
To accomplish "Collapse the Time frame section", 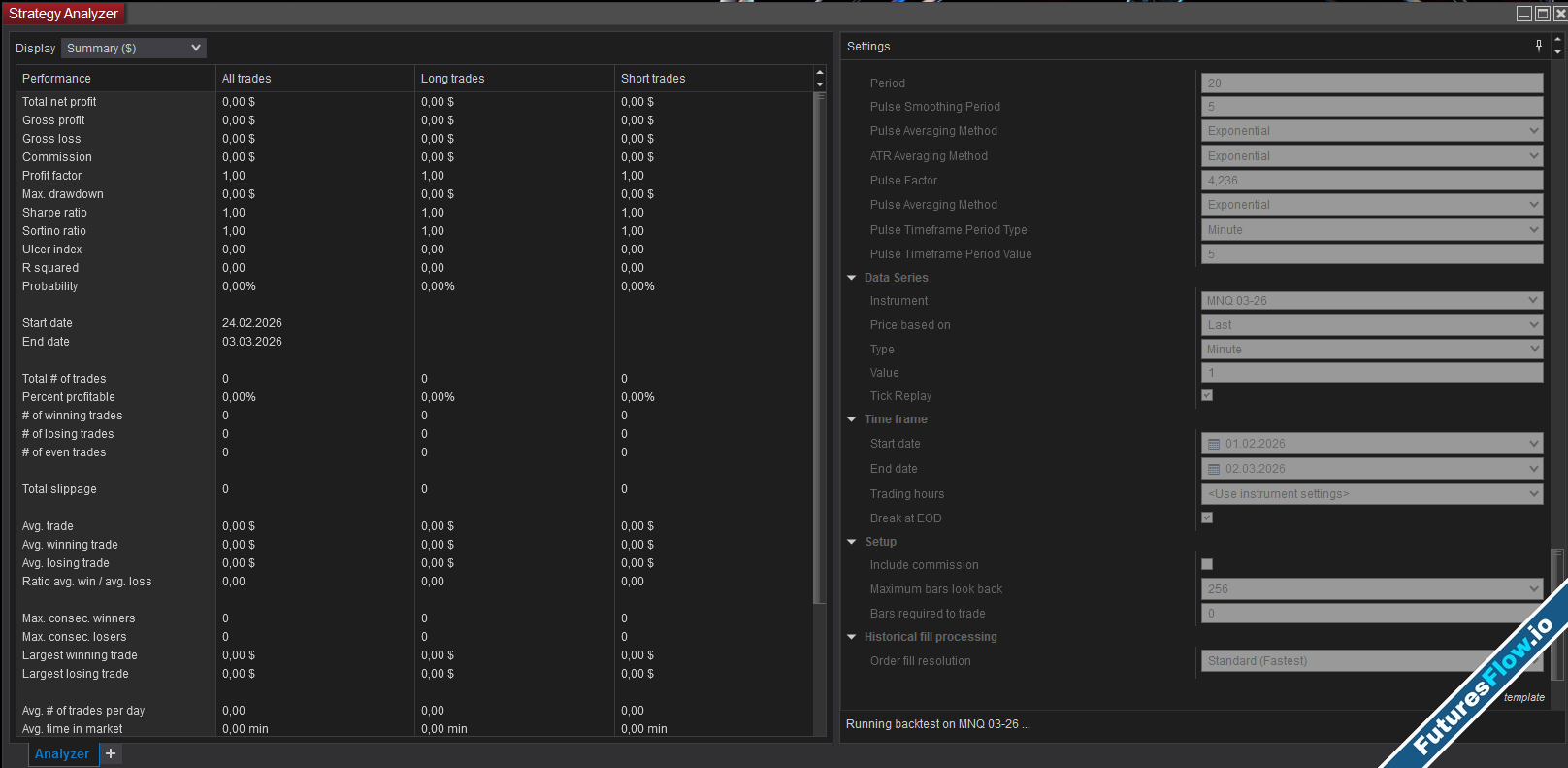I will 852,419.
